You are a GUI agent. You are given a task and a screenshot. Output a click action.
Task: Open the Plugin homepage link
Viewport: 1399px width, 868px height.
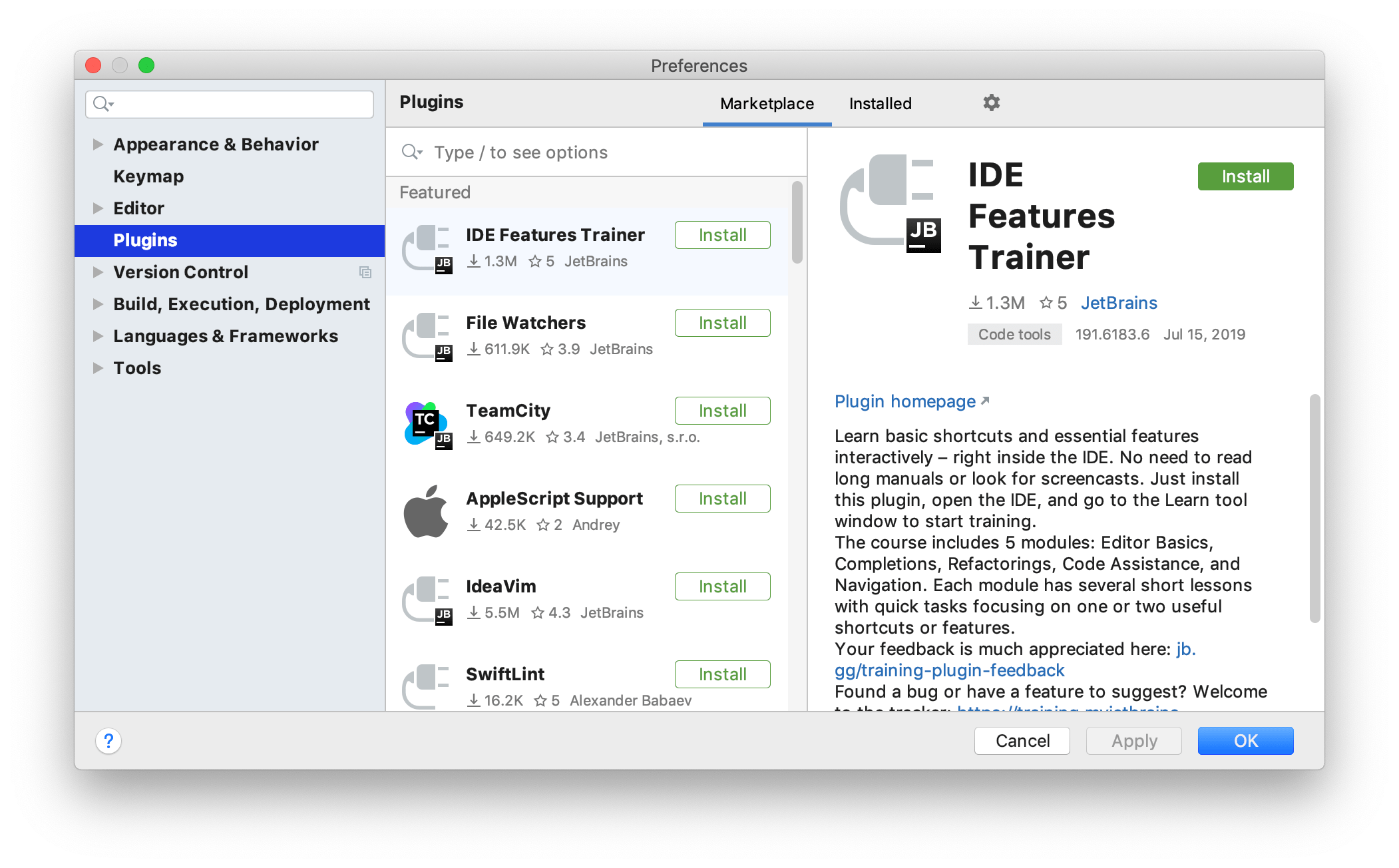click(905, 401)
